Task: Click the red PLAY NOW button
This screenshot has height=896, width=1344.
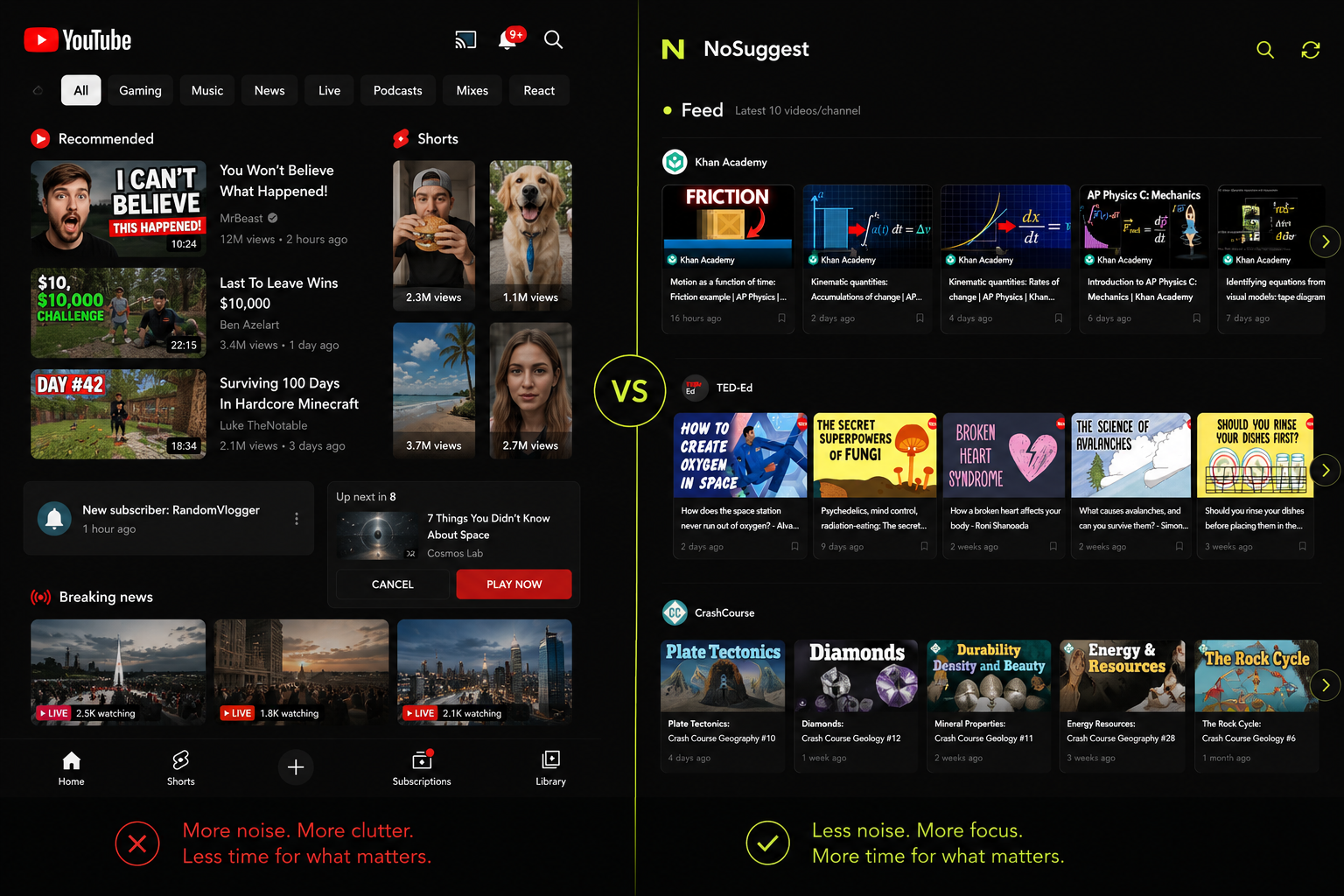Action: point(514,584)
